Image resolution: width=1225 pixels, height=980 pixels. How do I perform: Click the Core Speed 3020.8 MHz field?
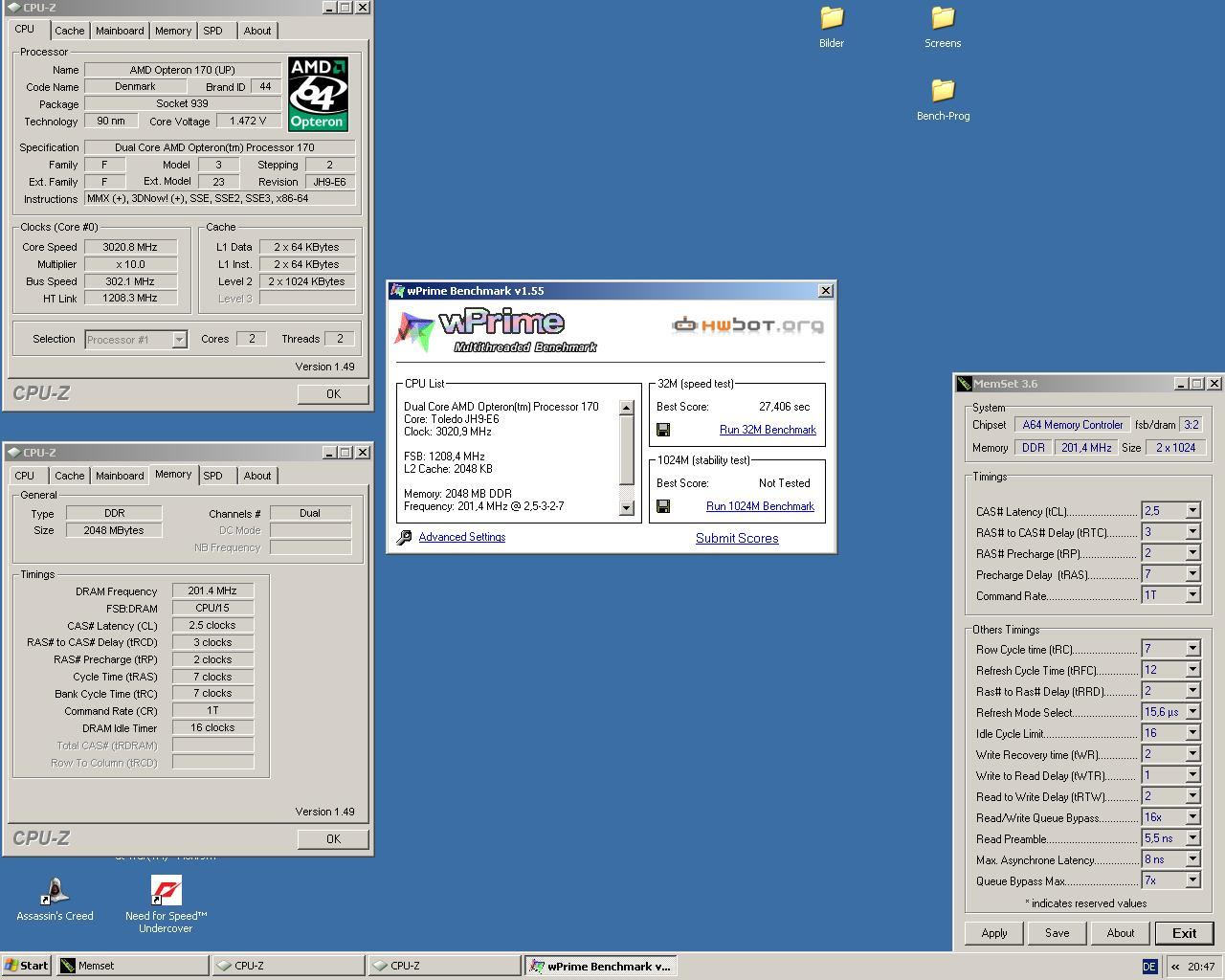tap(131, 247)
